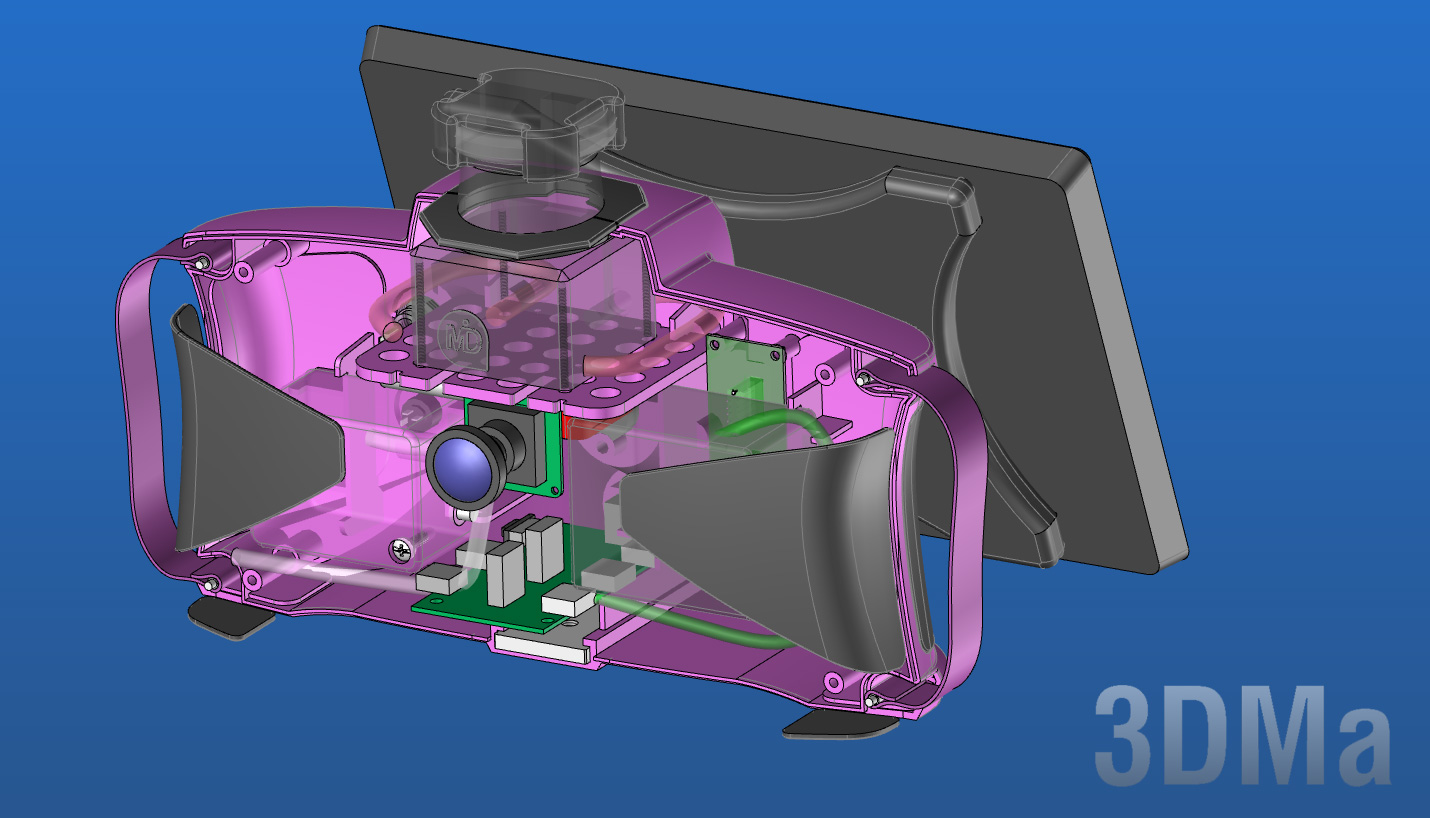The image size is (1430, 818).
Task: Click the left purple strap handle
Action: coord(140,400)
